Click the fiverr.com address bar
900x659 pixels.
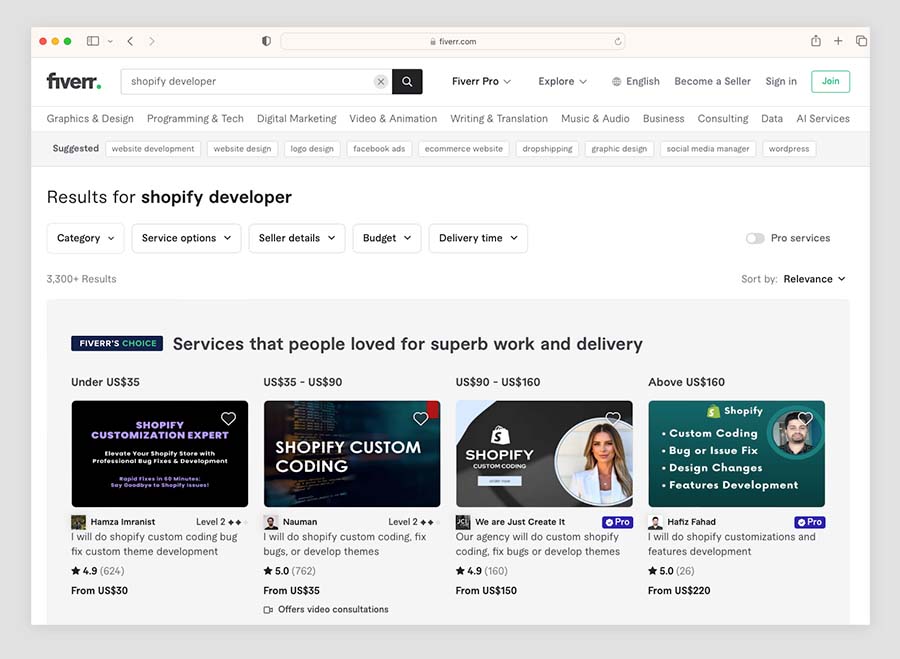point(452,41)
